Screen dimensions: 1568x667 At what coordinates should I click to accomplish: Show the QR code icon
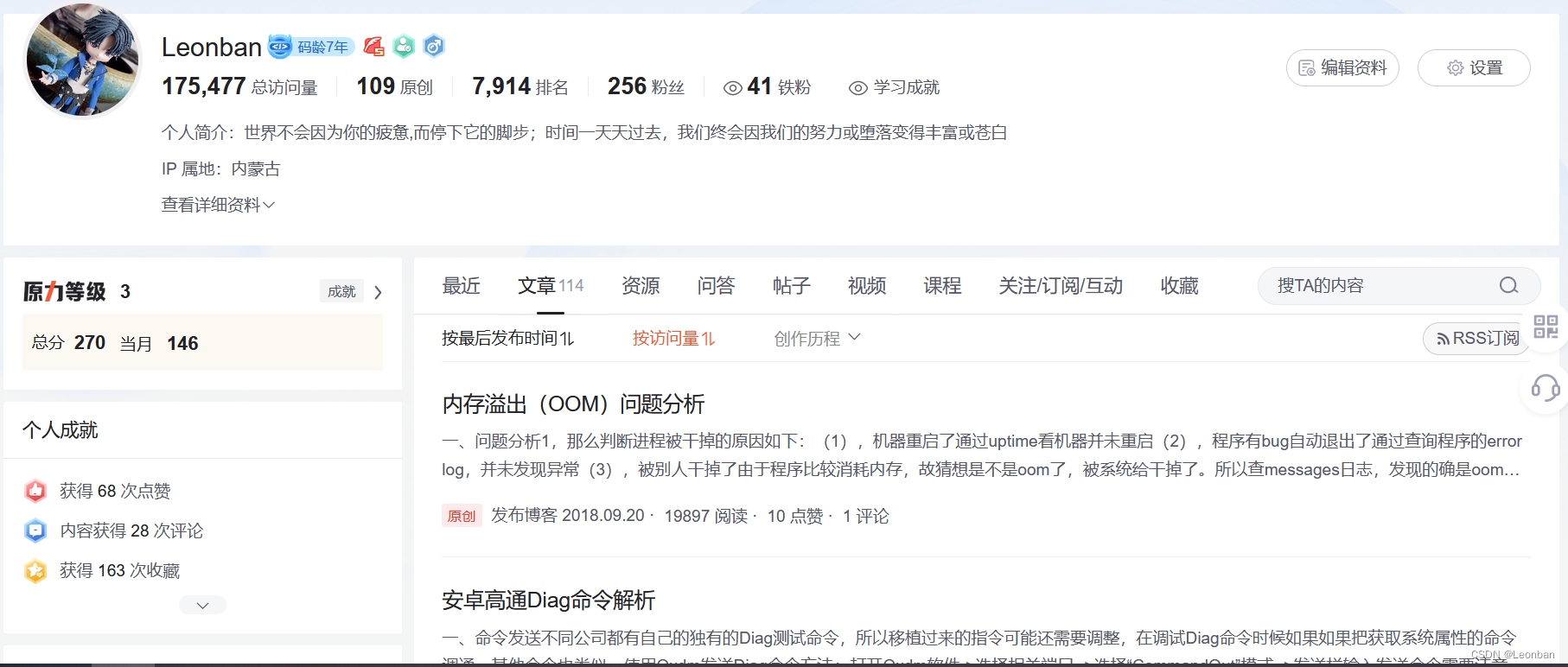tap(1546, 327)
